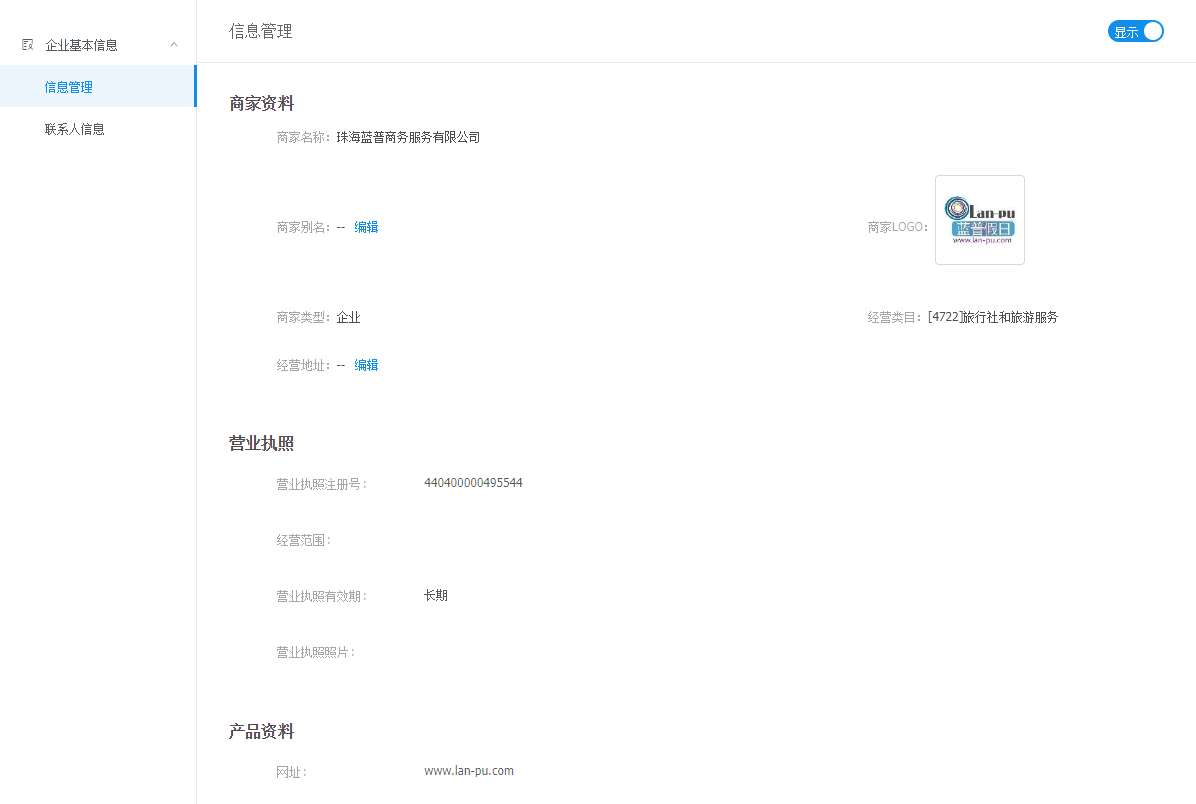Edit the 经营地址 via 编辑 link

pyautogui.click(x=366, y=365)
